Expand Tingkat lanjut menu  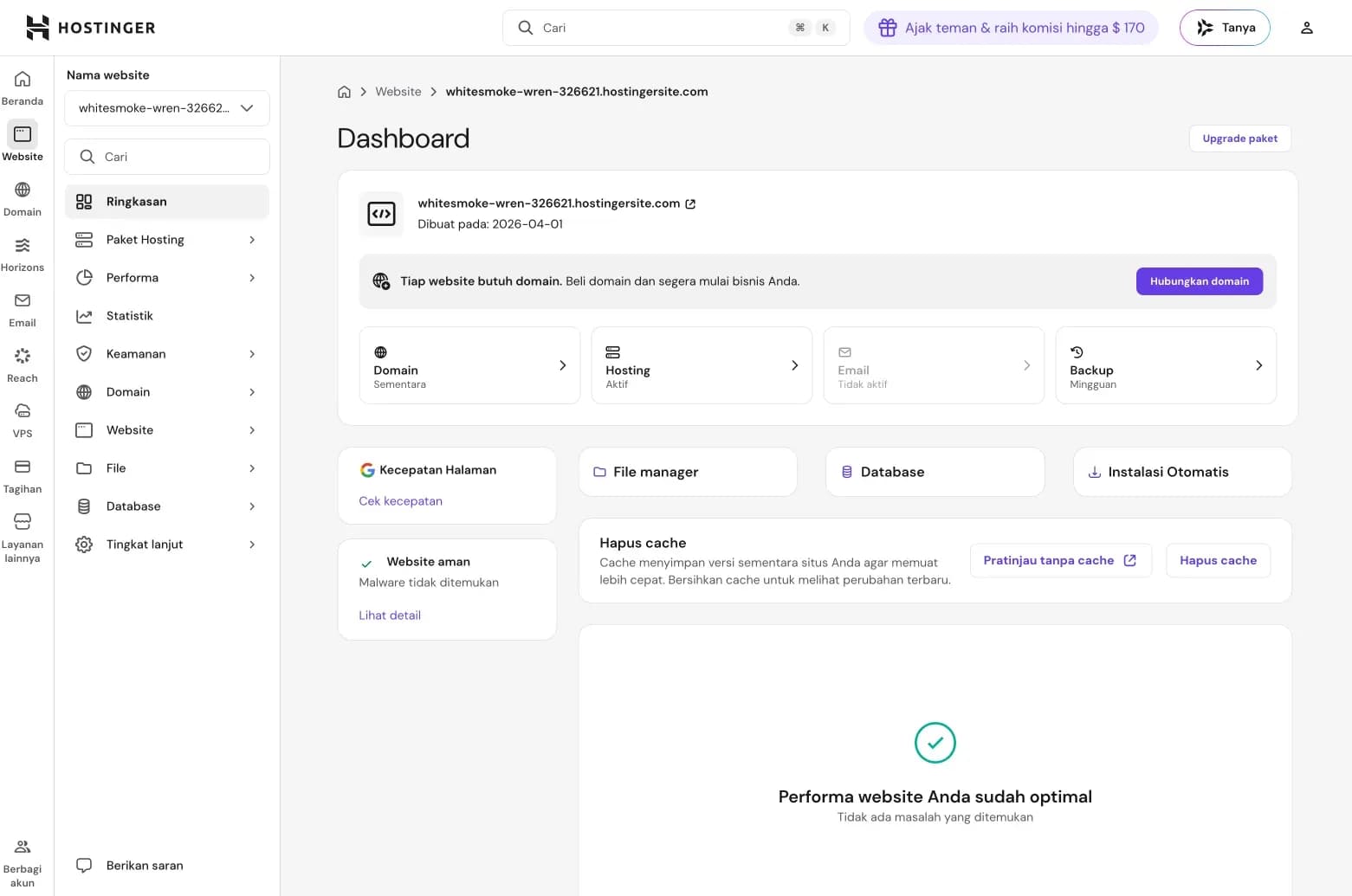tap(166, 545)
